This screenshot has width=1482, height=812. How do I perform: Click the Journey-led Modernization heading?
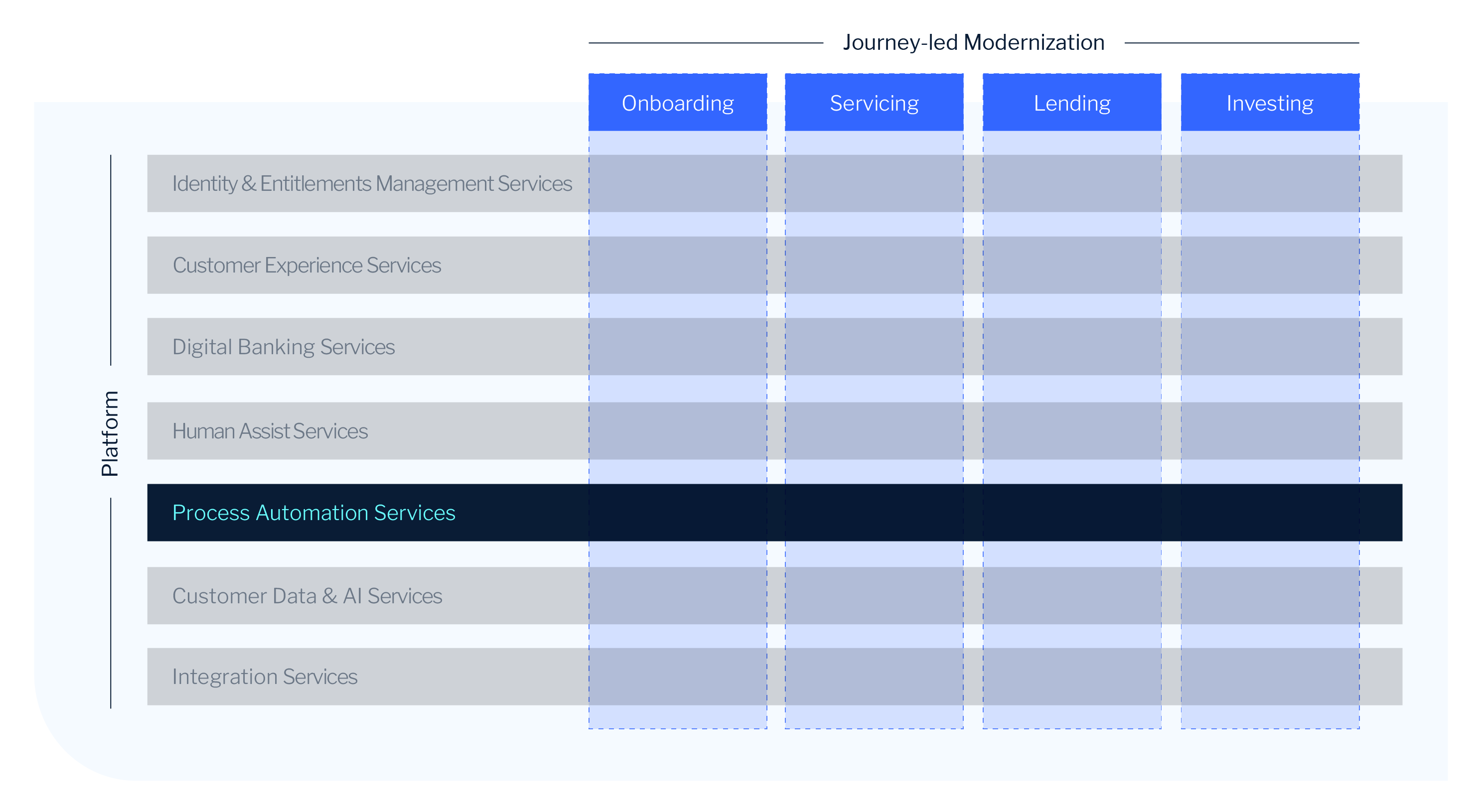point(973,42)
